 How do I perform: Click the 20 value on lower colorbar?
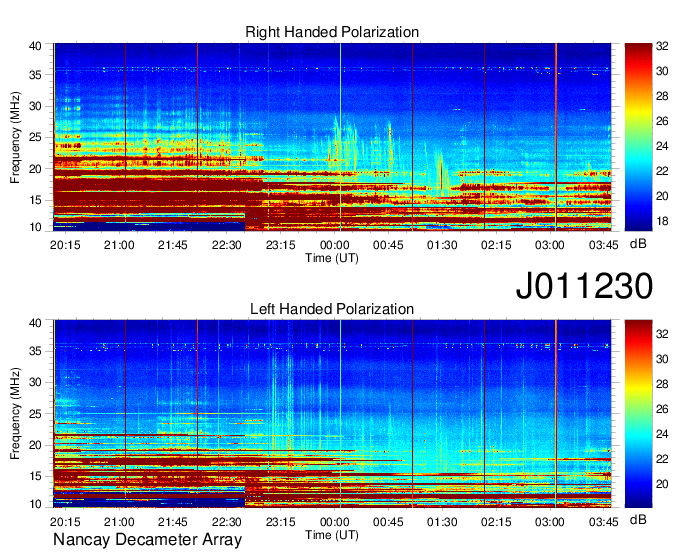click(662, 484)
